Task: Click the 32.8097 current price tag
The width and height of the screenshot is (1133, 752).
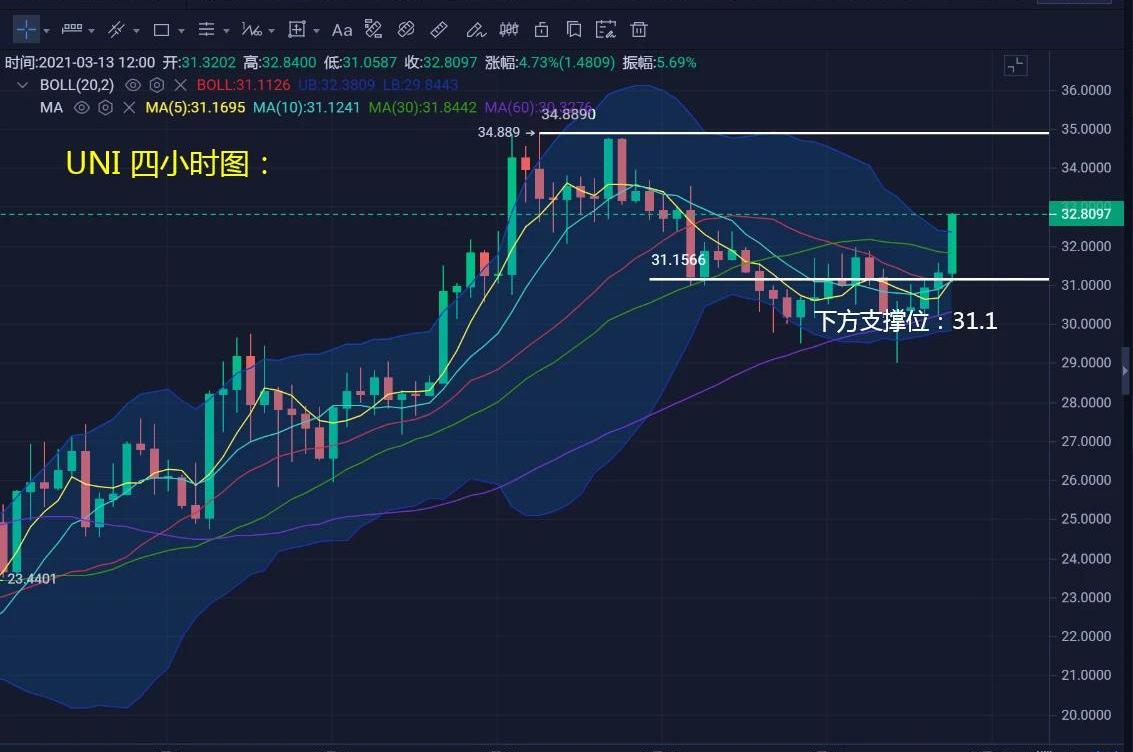Action: (1086, 214)
